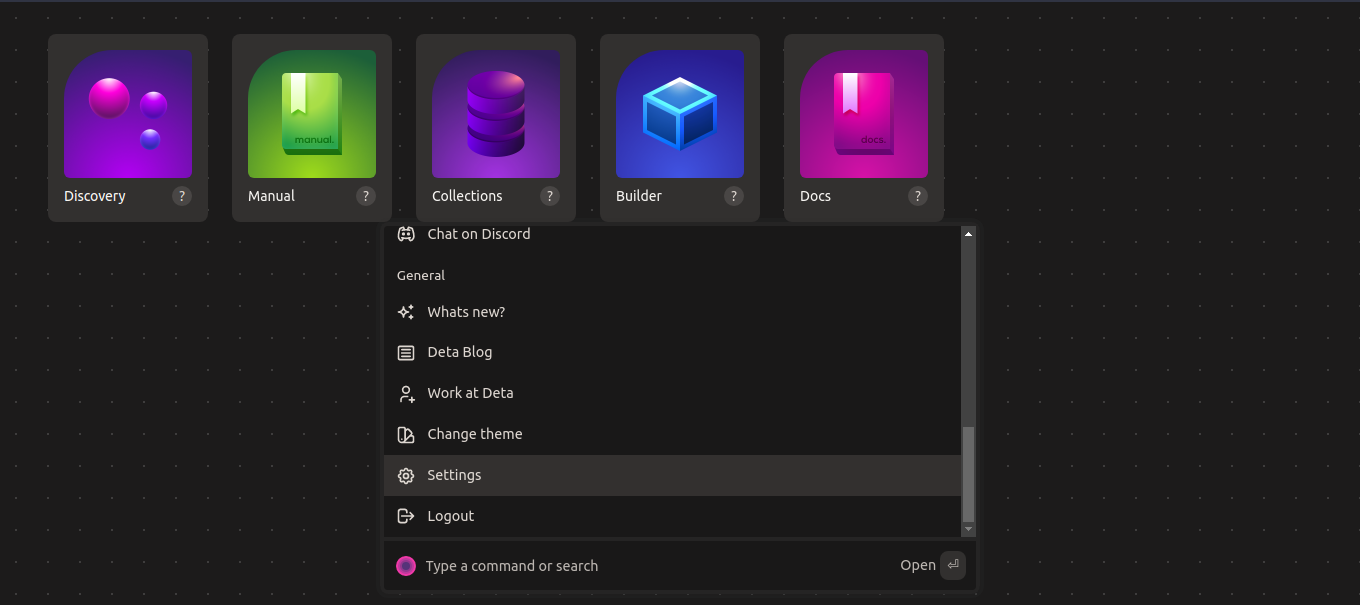1360x605 pixels.
Task: Click the sparkles icon beside Whats new
Action: [406, 312]
